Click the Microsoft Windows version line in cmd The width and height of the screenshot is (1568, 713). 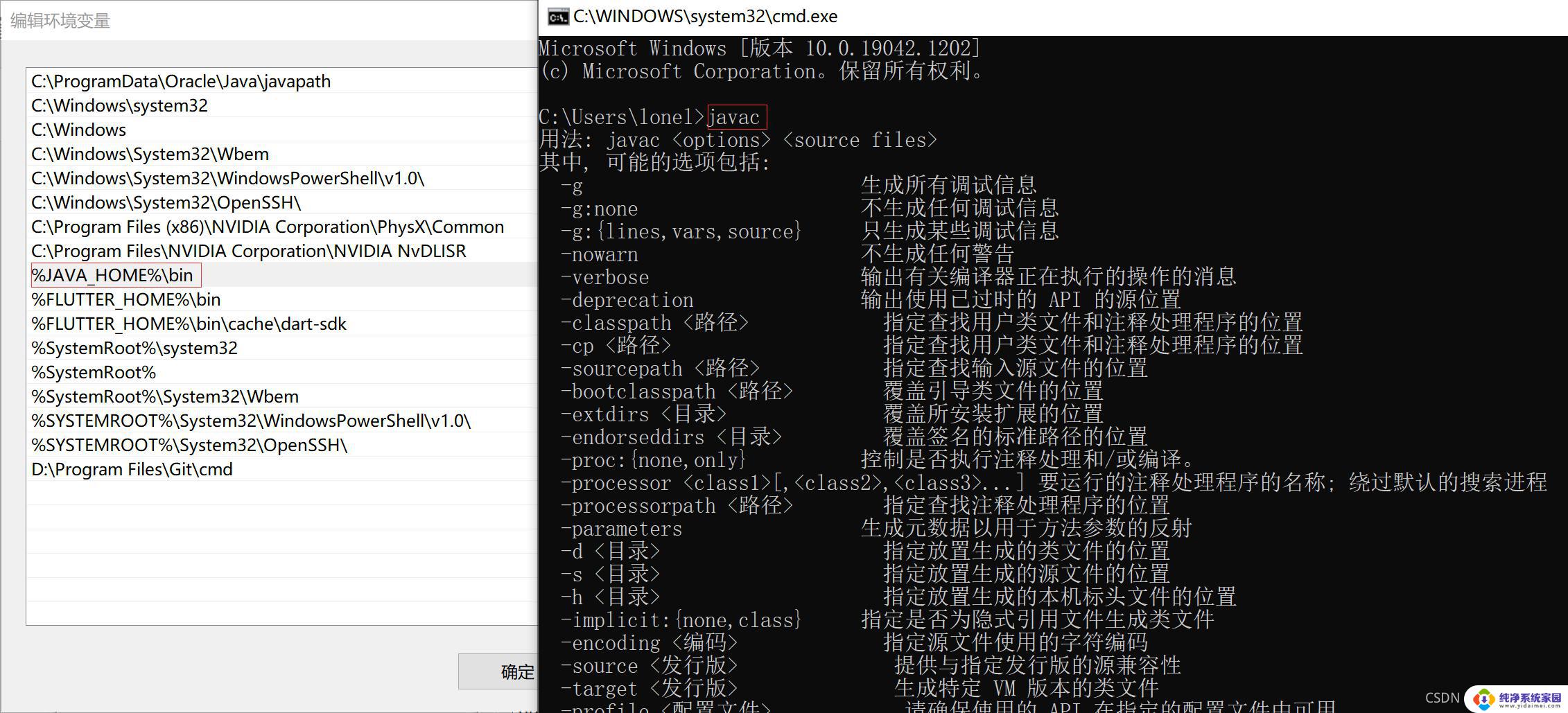tap(760, 49)
